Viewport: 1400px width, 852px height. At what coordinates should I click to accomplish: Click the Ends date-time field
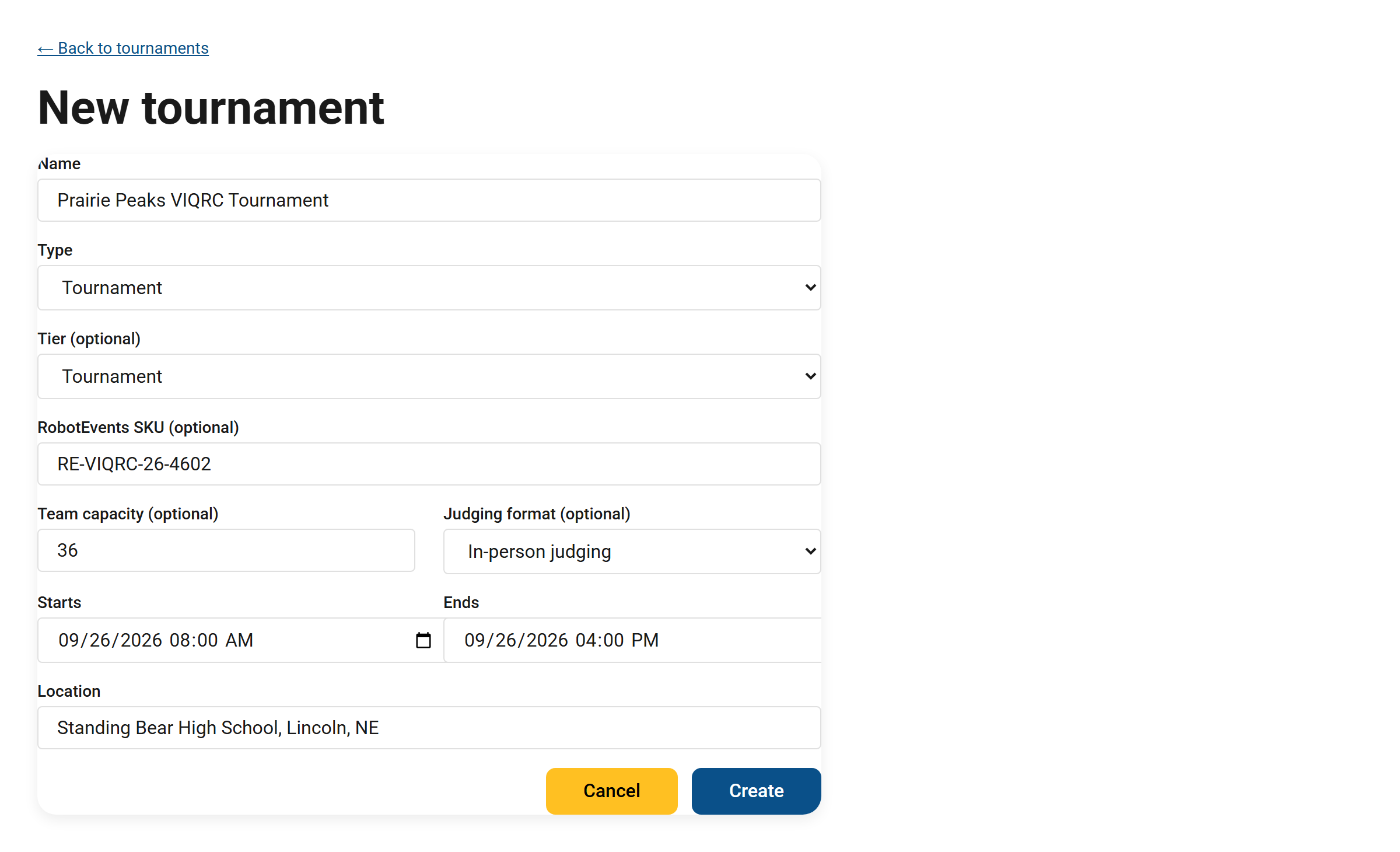(632, 640)
